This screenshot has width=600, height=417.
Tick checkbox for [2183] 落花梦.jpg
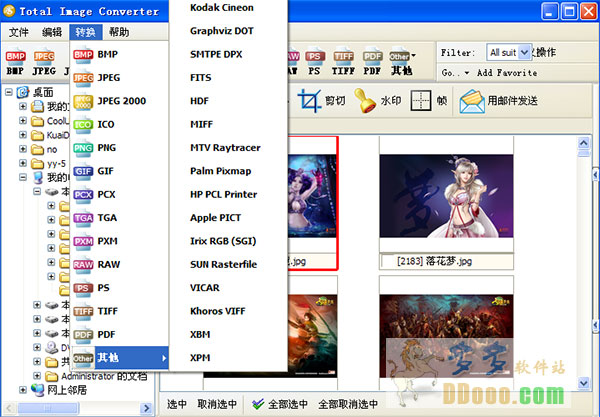[x=388, y=261]
